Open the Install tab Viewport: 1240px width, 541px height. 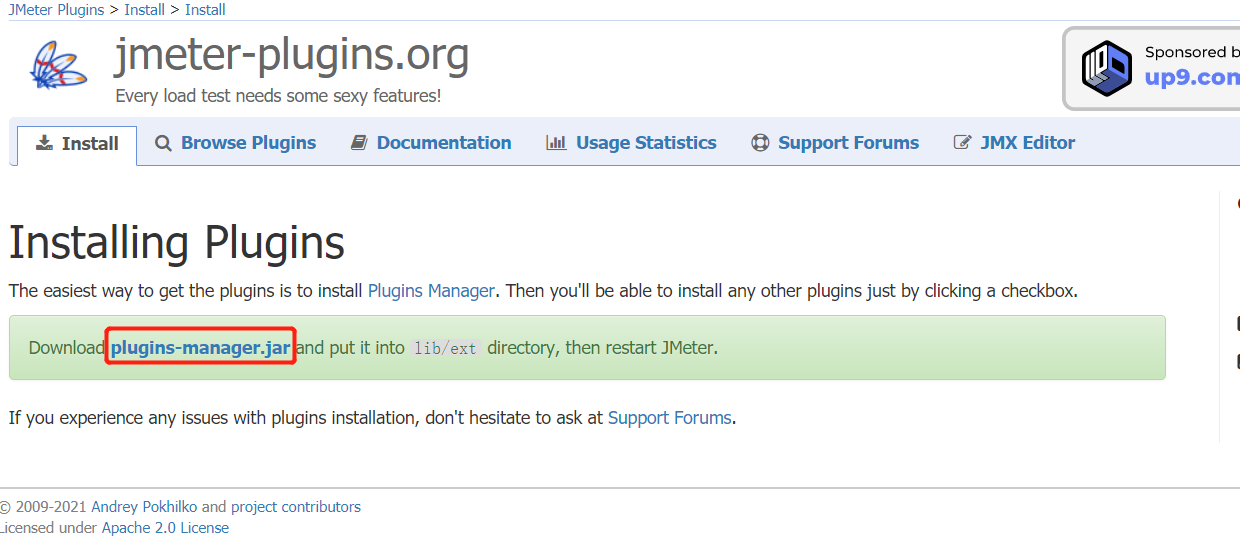77,144
